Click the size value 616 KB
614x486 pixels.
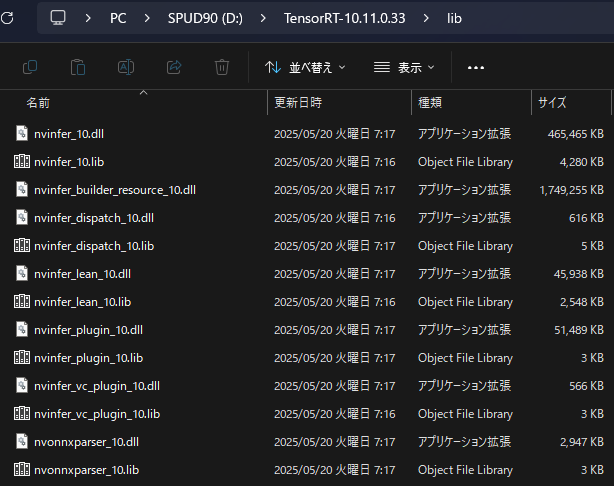tap(586, 218)
